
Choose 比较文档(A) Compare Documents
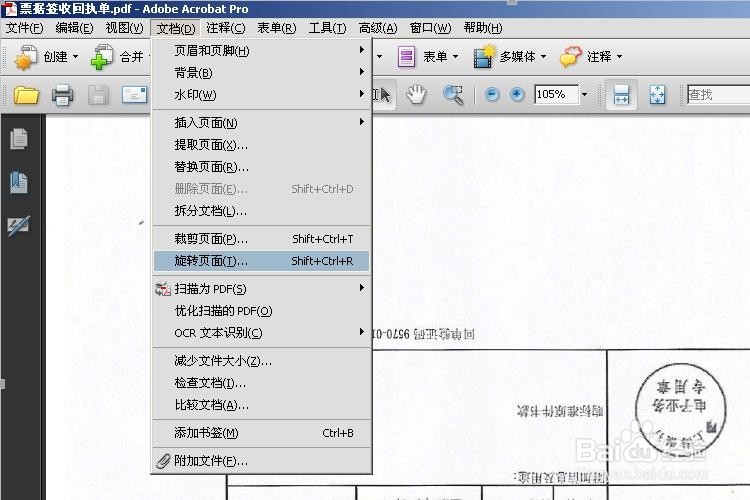pyautogui.click(x=261, y=405)
